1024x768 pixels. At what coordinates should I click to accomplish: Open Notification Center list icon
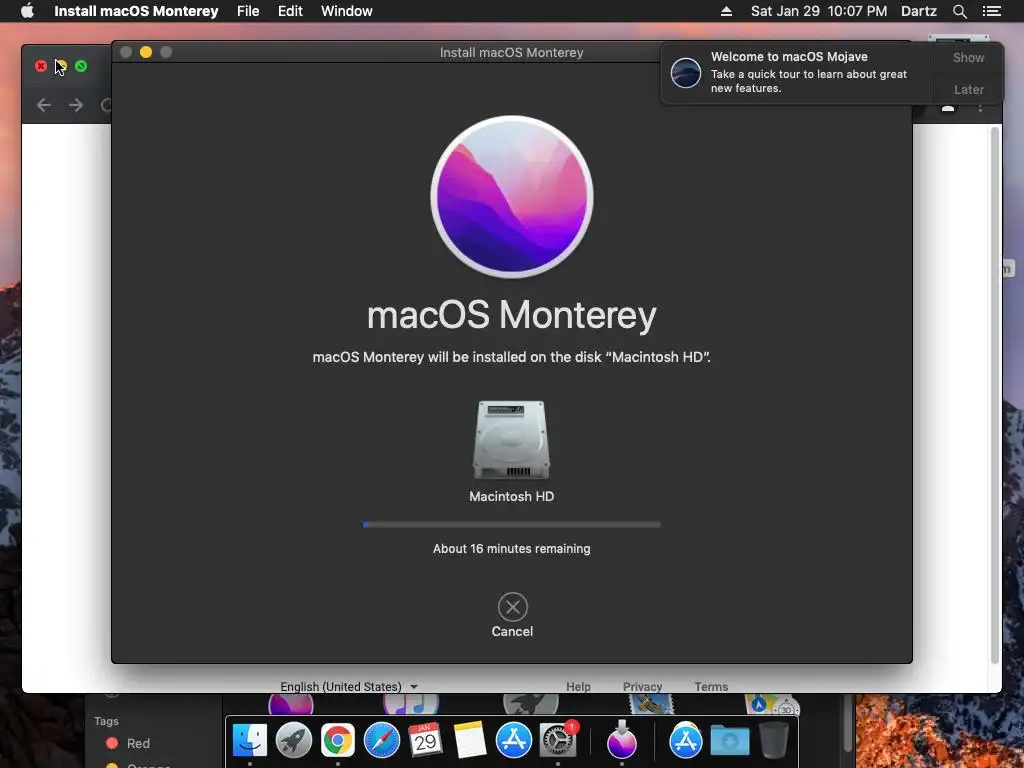tap(991, 11)
